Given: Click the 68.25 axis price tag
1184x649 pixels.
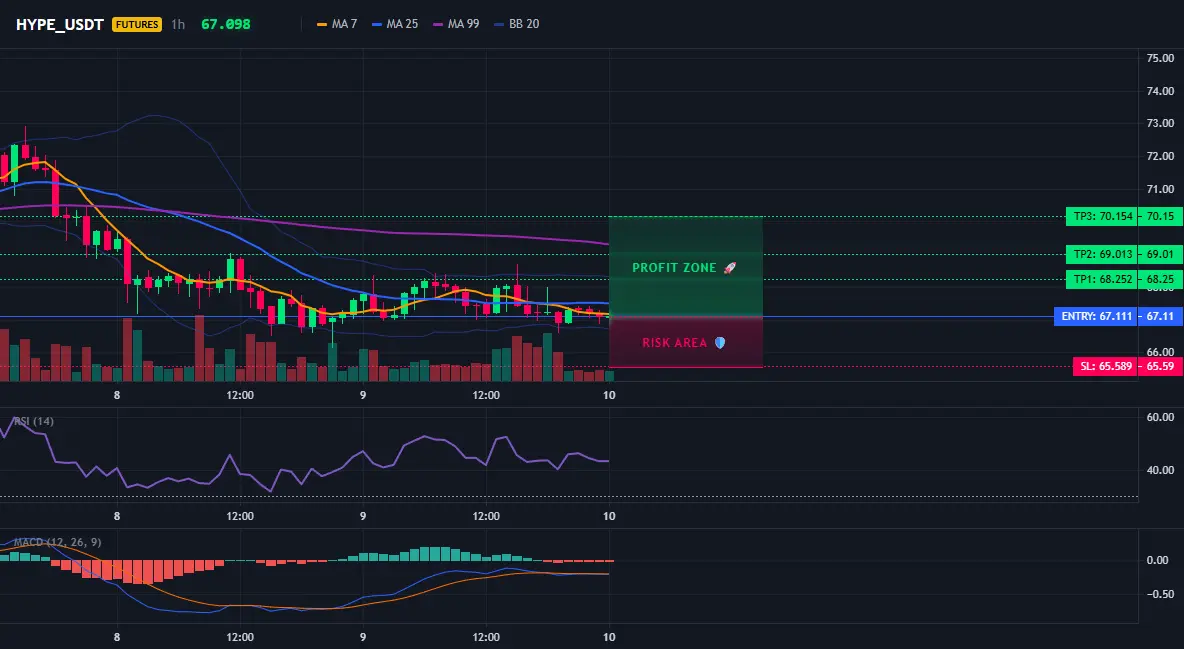Looking at the screenshot, I should tap(1161, 280).
